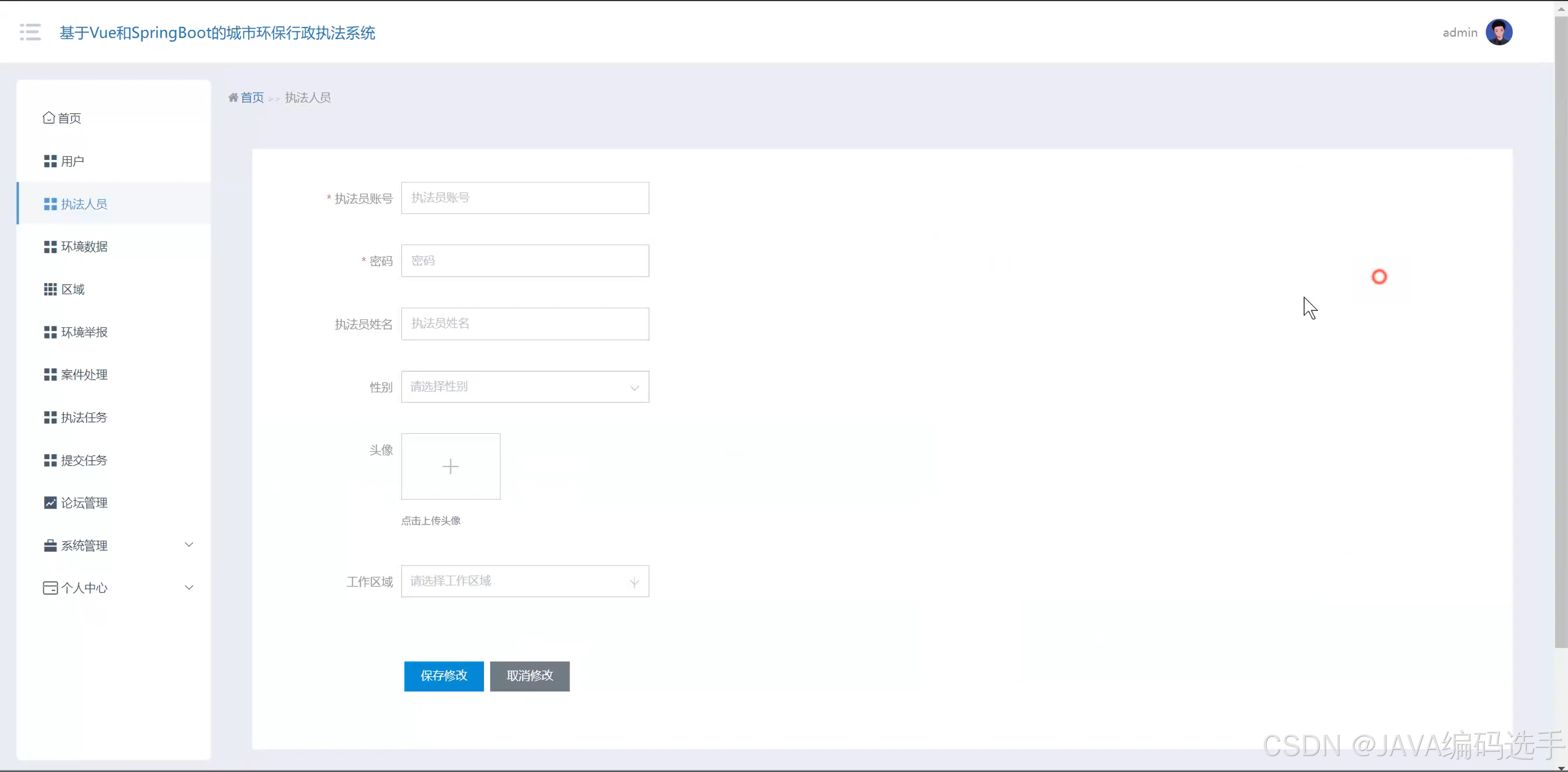This screenshot has width=1568, height=772.
Task: Click into the 密码 password field
Action: click(525, 261)
